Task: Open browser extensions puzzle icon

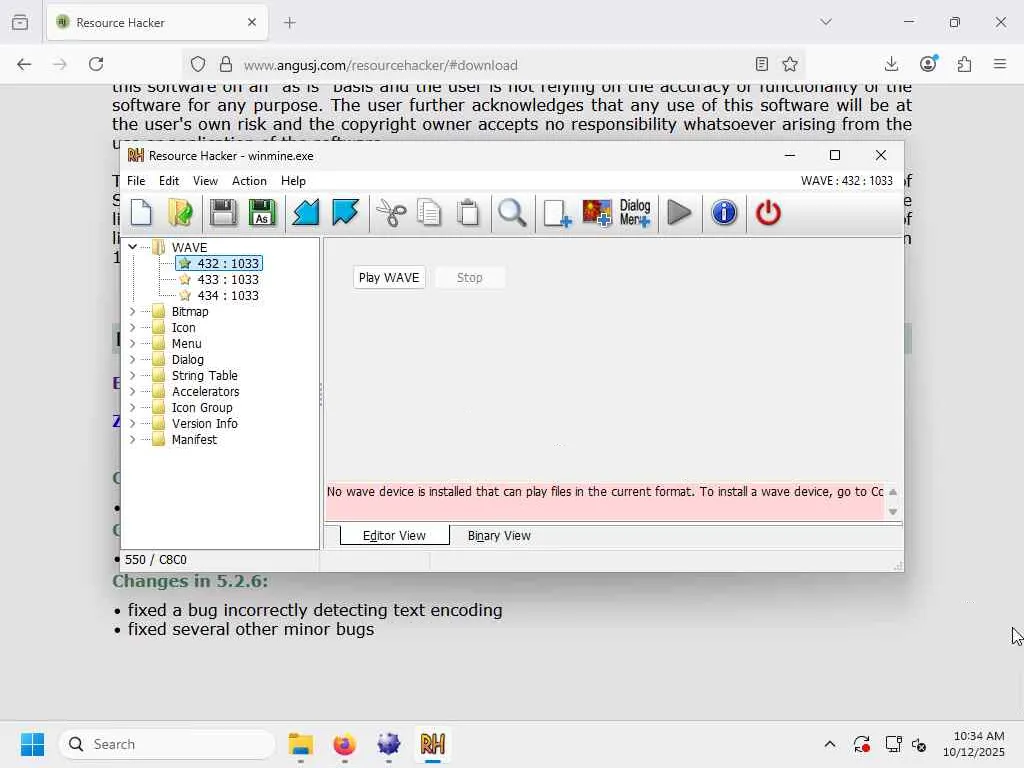Action: [x=964, y=64]
